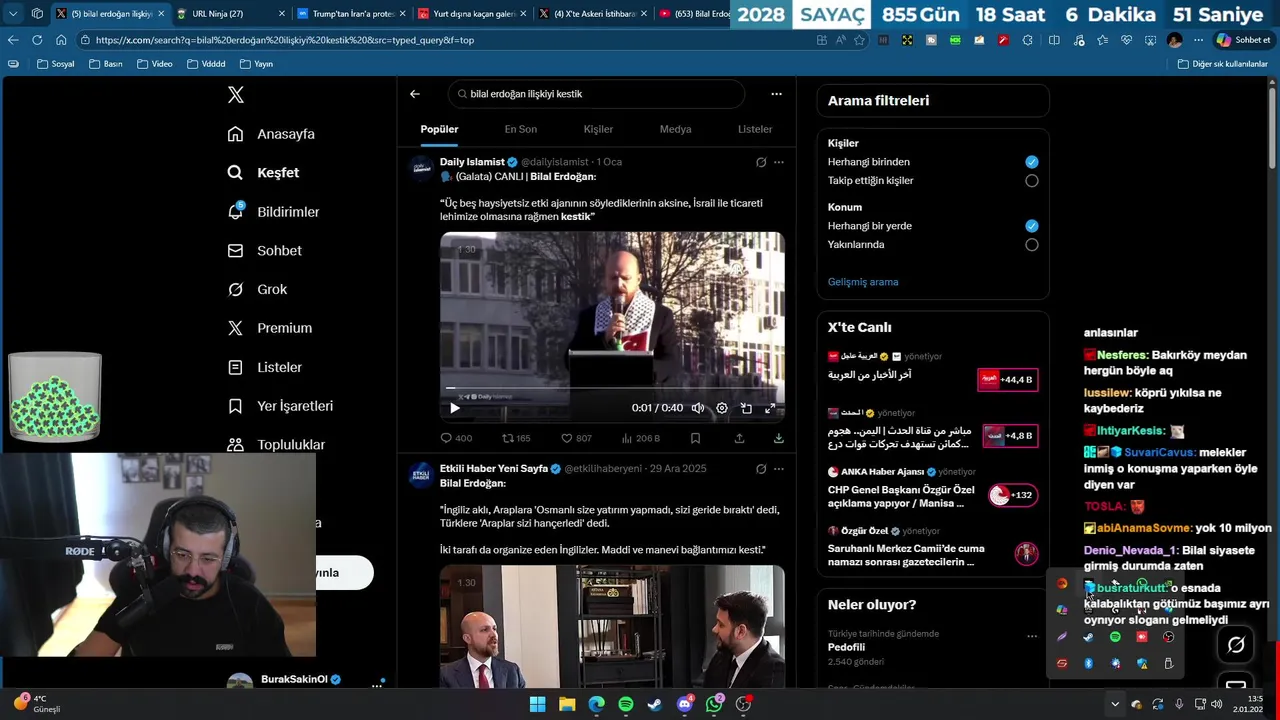Open Pedofili trending topic
Viewport: 1280px width, 720px height.
click(846, 648)
